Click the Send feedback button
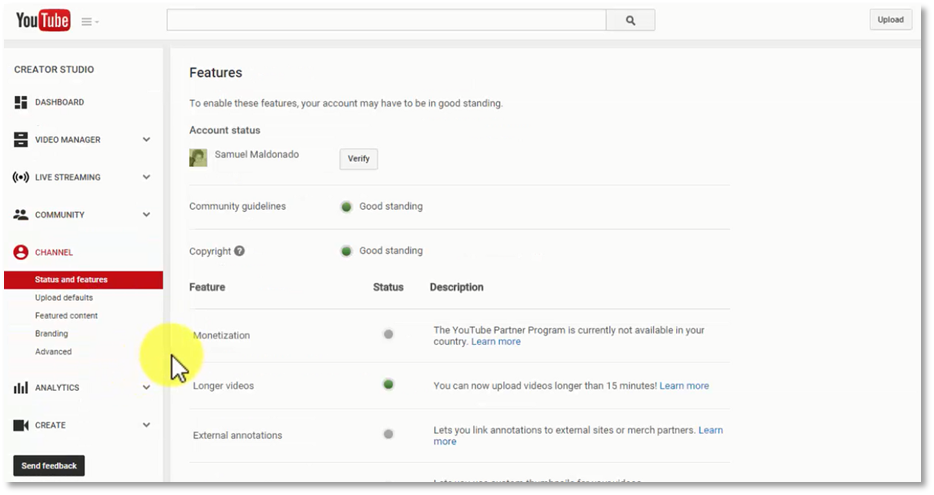Image resolution: width=934 pixels, height=495 pixels. [x=49, y=466]
